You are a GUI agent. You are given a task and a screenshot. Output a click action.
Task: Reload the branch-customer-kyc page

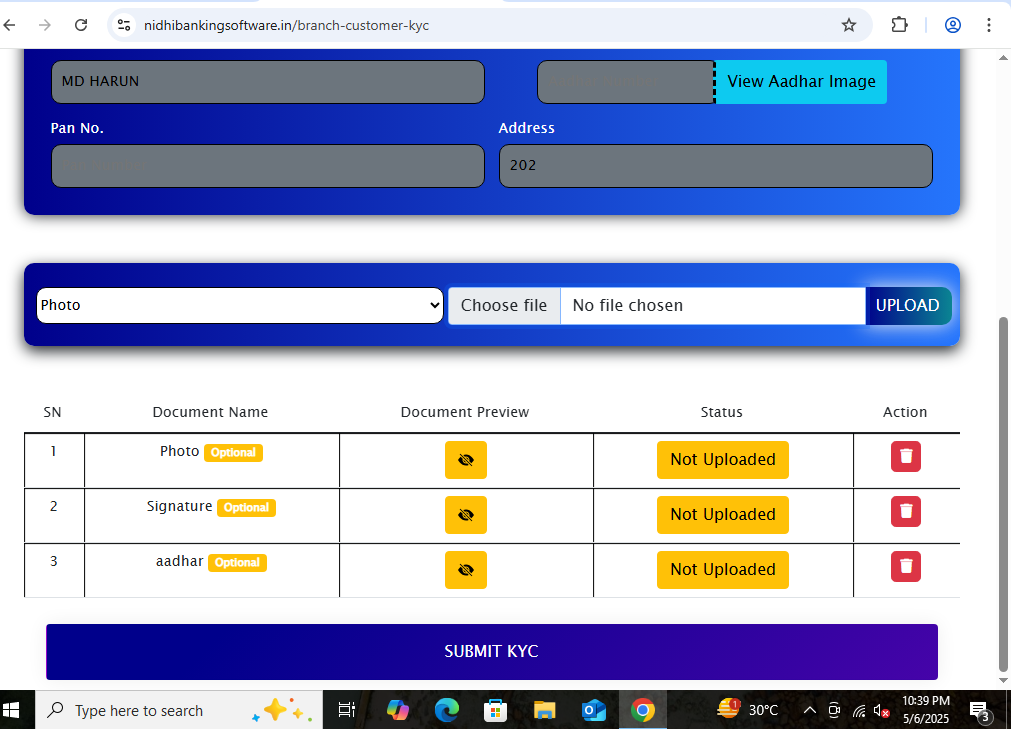tap(81, 25)
